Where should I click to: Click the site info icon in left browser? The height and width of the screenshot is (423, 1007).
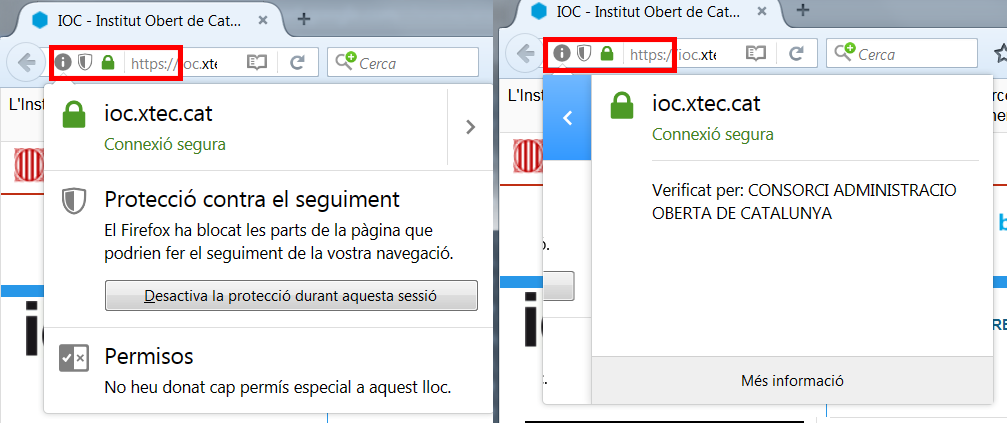click(62, 62)
